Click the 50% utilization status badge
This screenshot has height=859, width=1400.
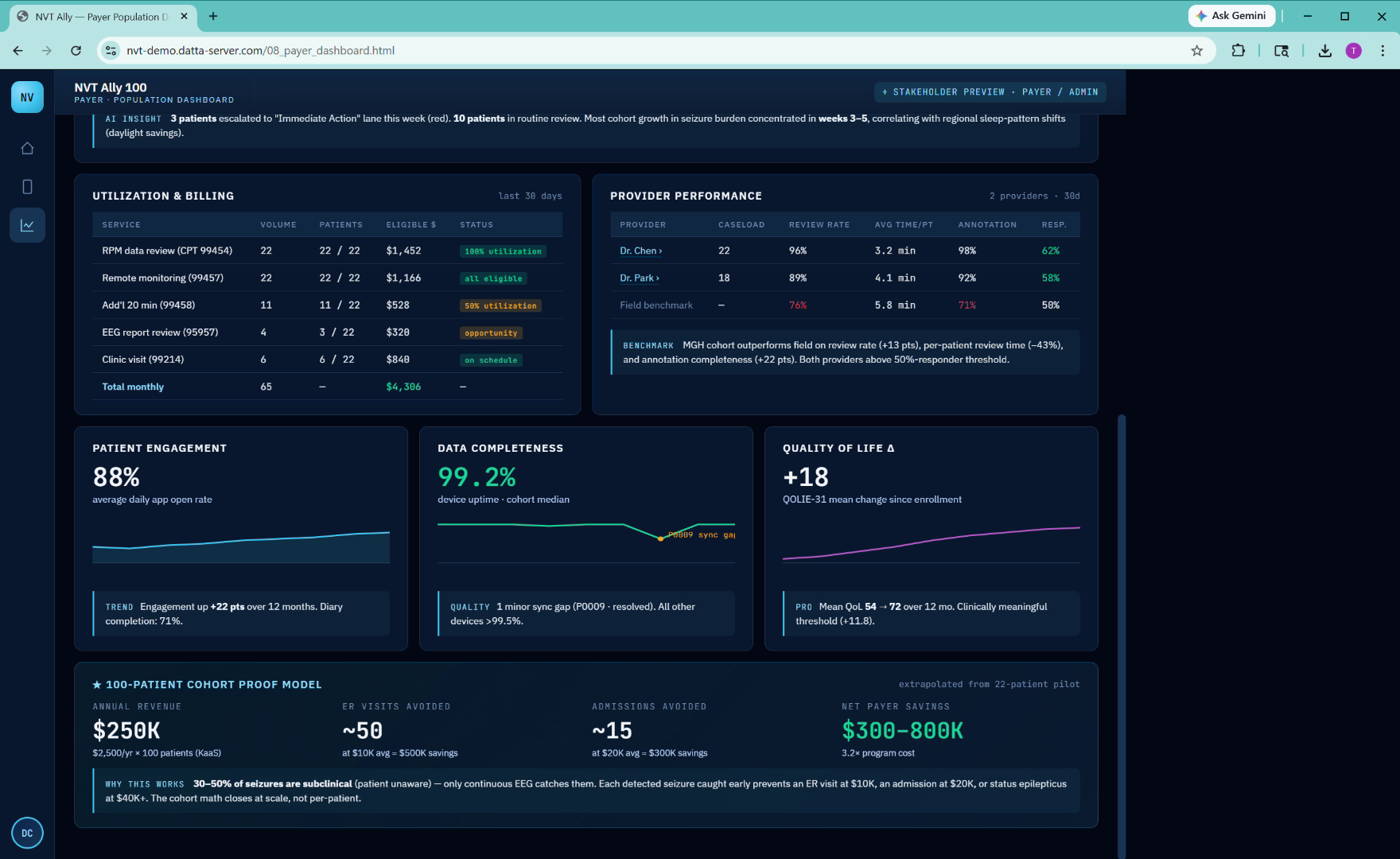pyautogui.click(x=500, y=305)
